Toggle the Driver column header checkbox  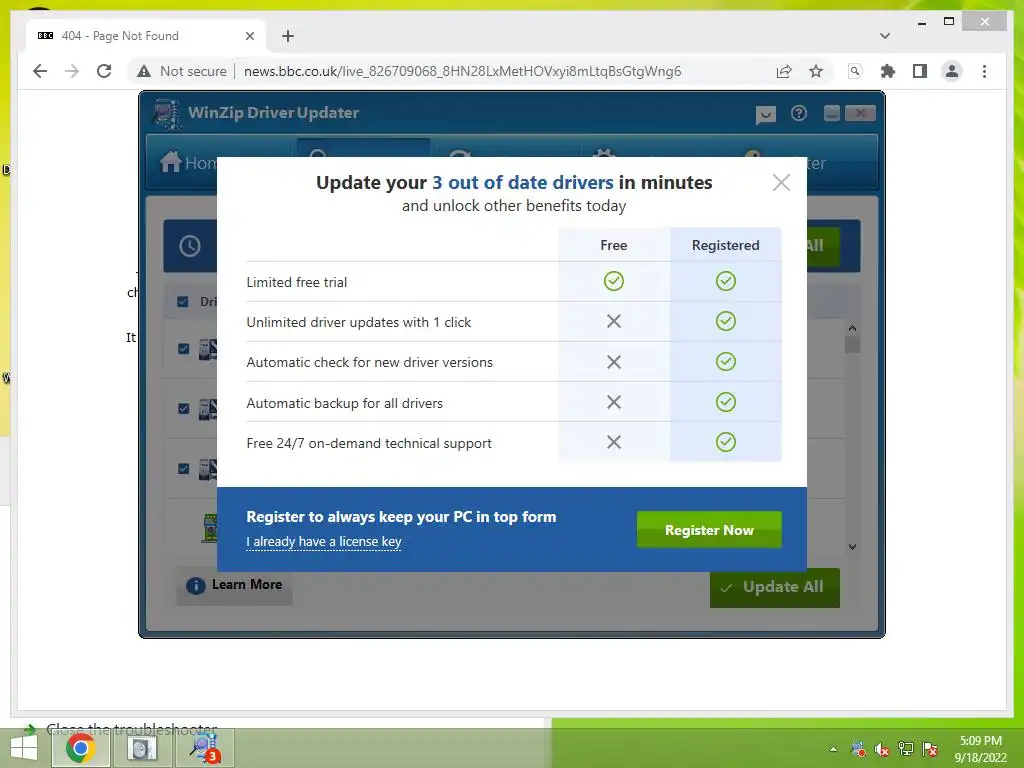183,302
